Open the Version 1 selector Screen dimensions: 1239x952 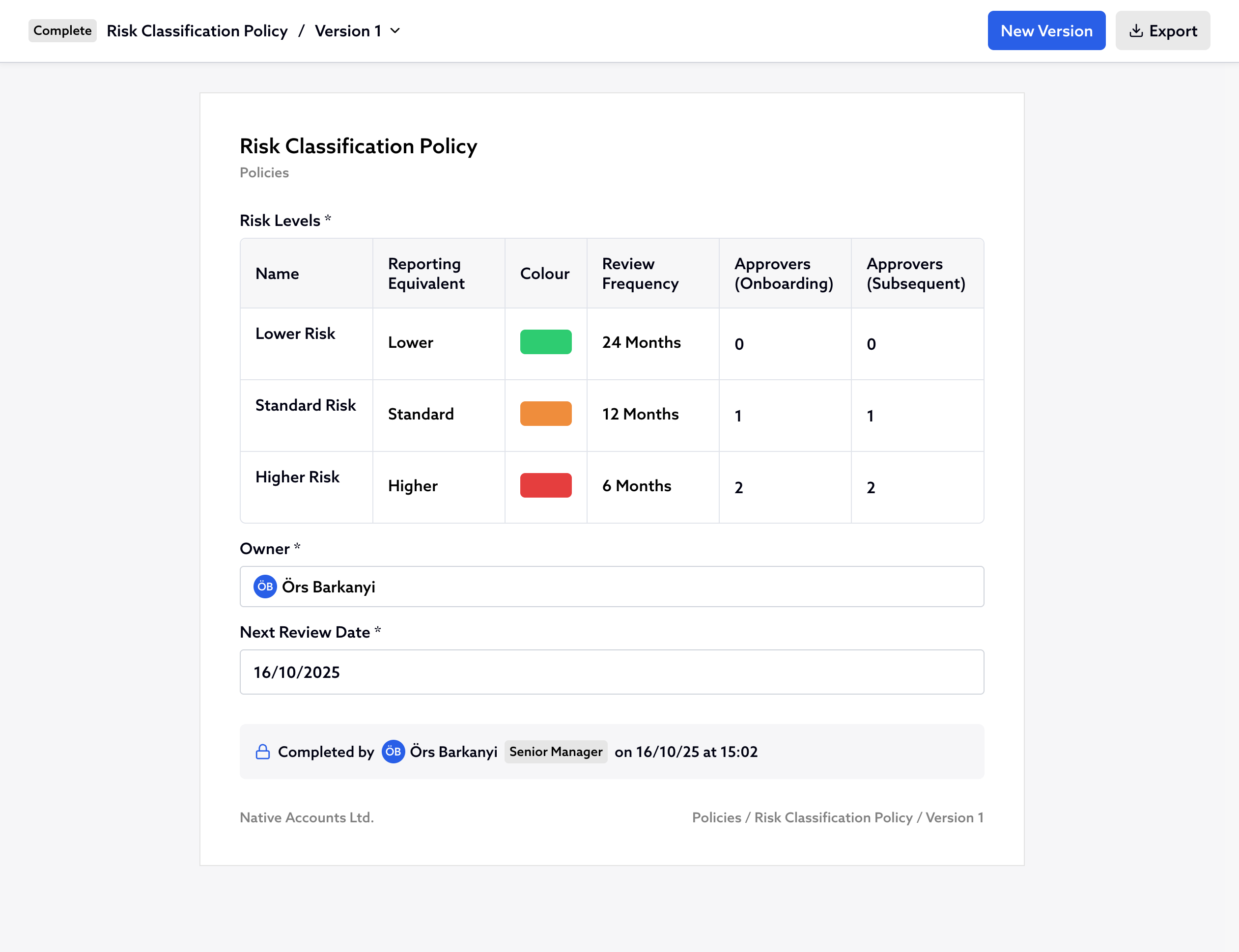point(348,30)
